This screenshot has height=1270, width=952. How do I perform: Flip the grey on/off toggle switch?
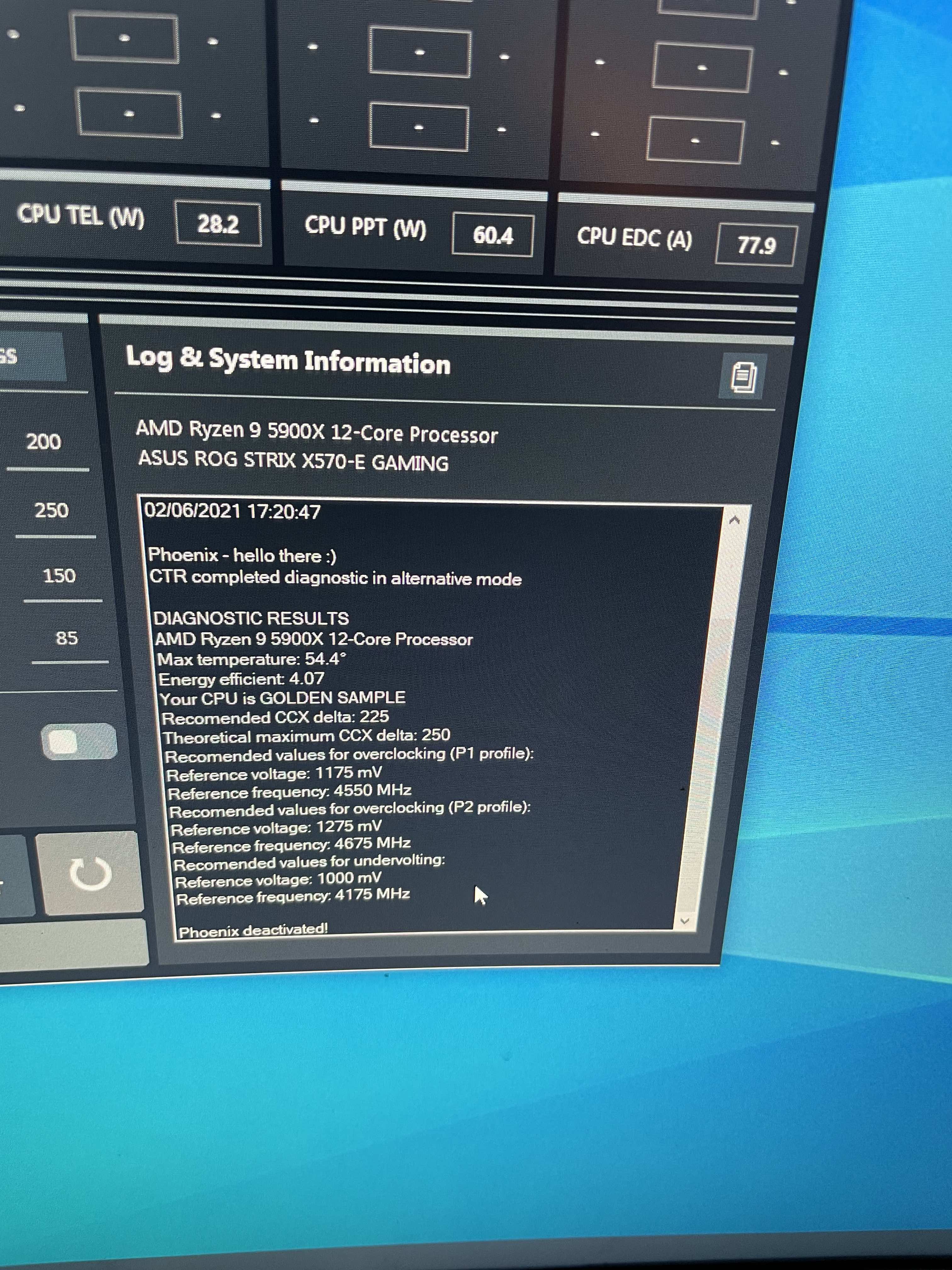coord(80,742)
